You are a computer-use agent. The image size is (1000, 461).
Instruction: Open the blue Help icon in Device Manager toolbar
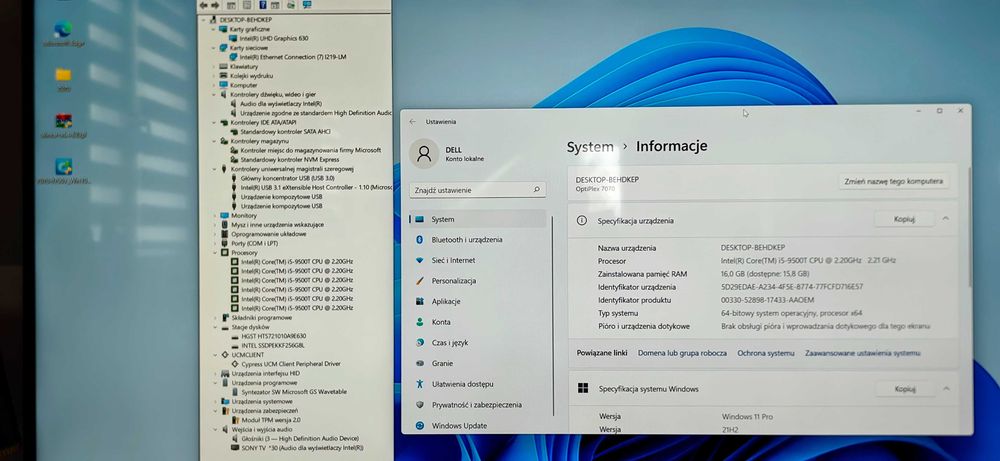pos(262,4)
